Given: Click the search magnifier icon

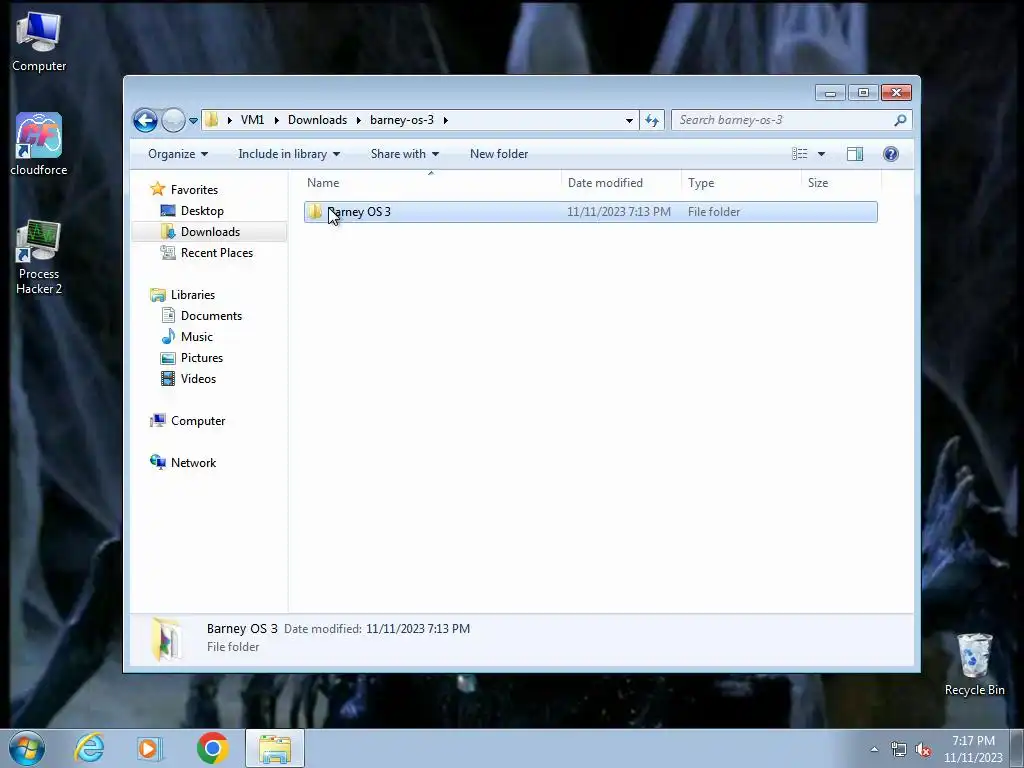Looking at the screenshot, I should tap(900, 120).
